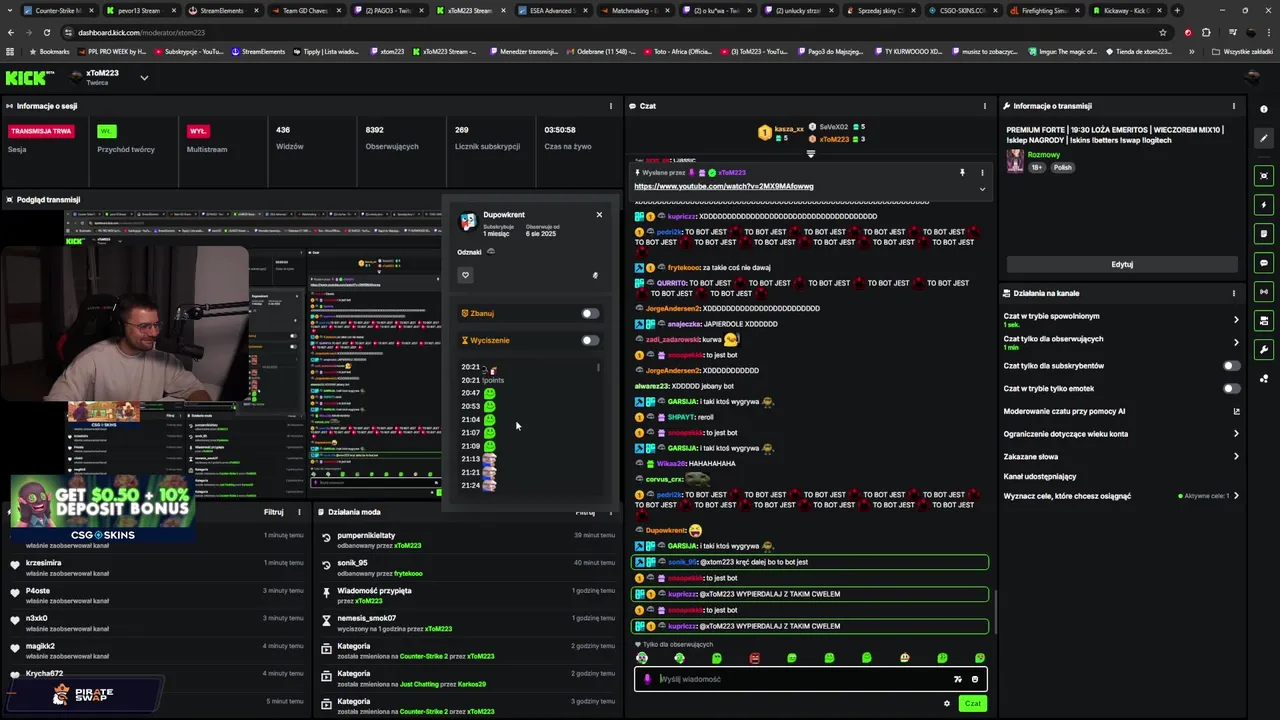
Task: Unpin the pinned chat message
Action: 962,172
